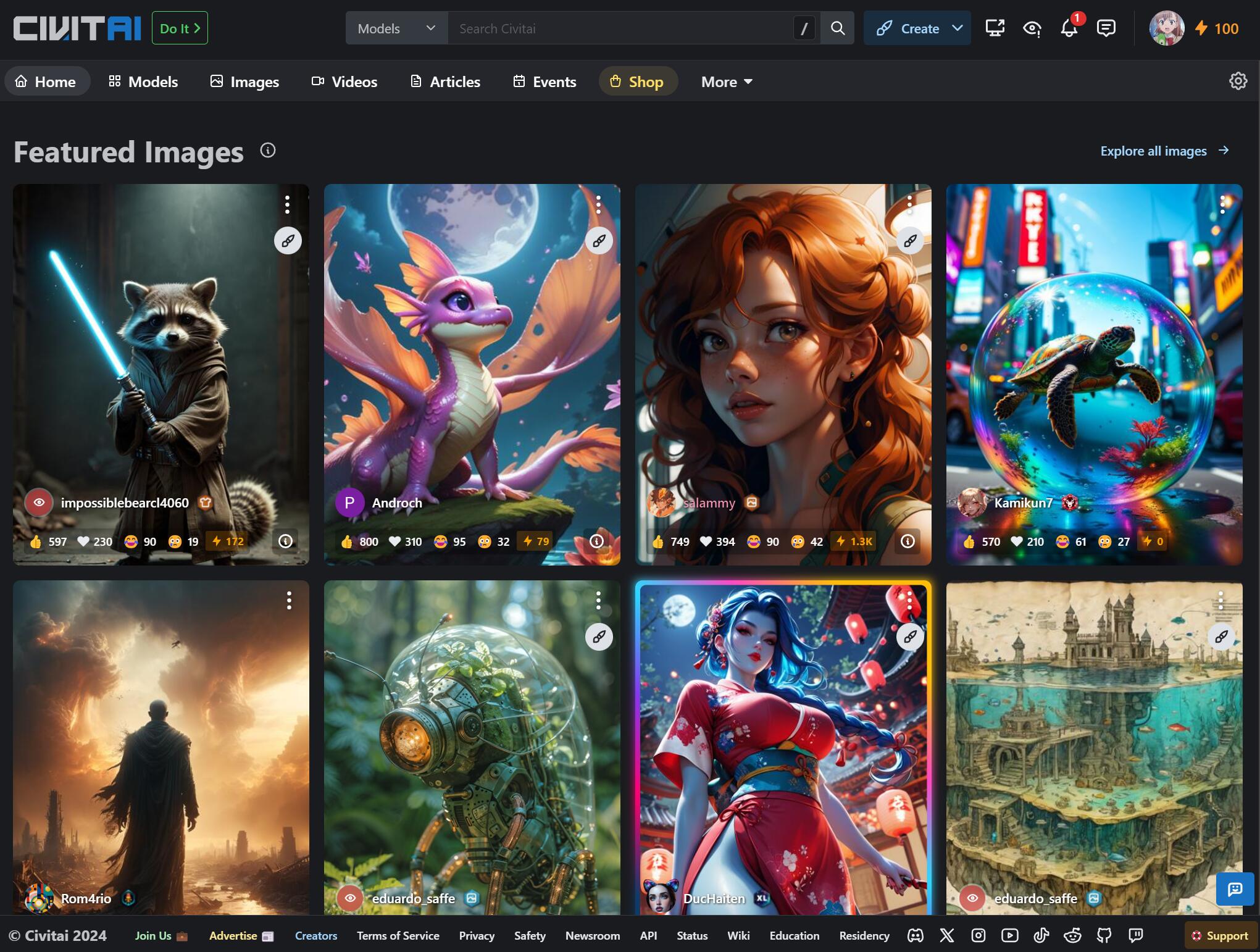Open GitHub icon in footer
This screenshot has height=952, width=1260.
pos(1104,935)
